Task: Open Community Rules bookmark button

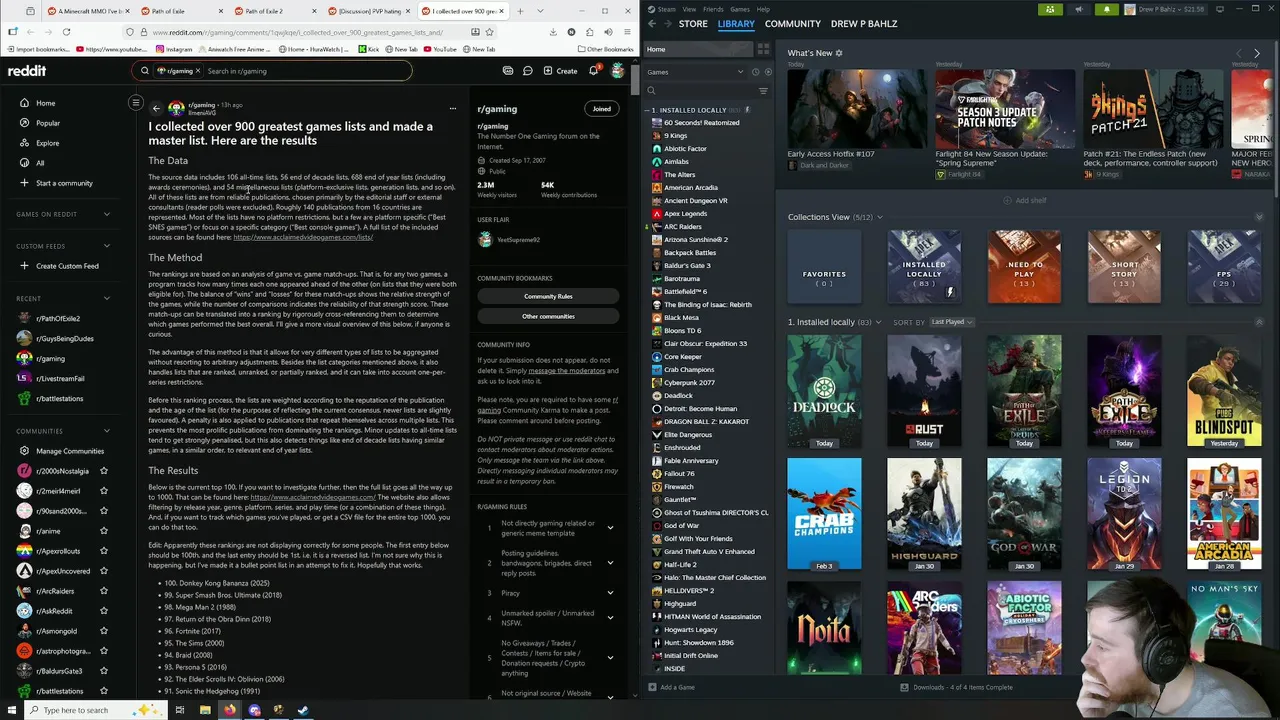Action: click(548, 296)
